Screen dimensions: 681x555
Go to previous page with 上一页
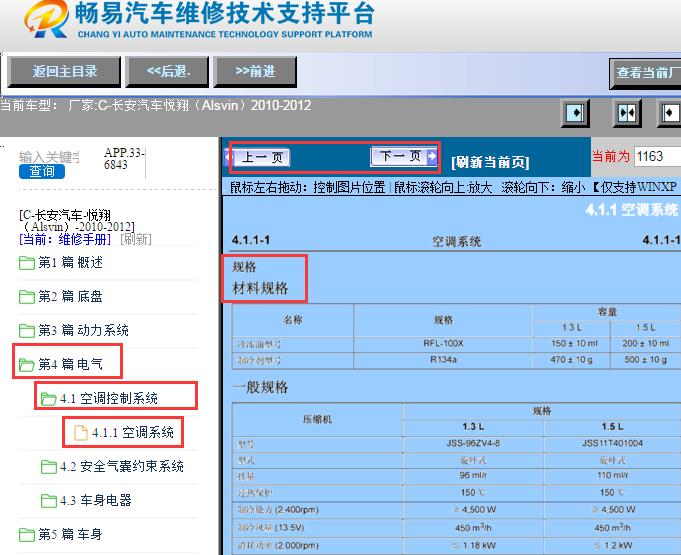click(x=261, y=157)
